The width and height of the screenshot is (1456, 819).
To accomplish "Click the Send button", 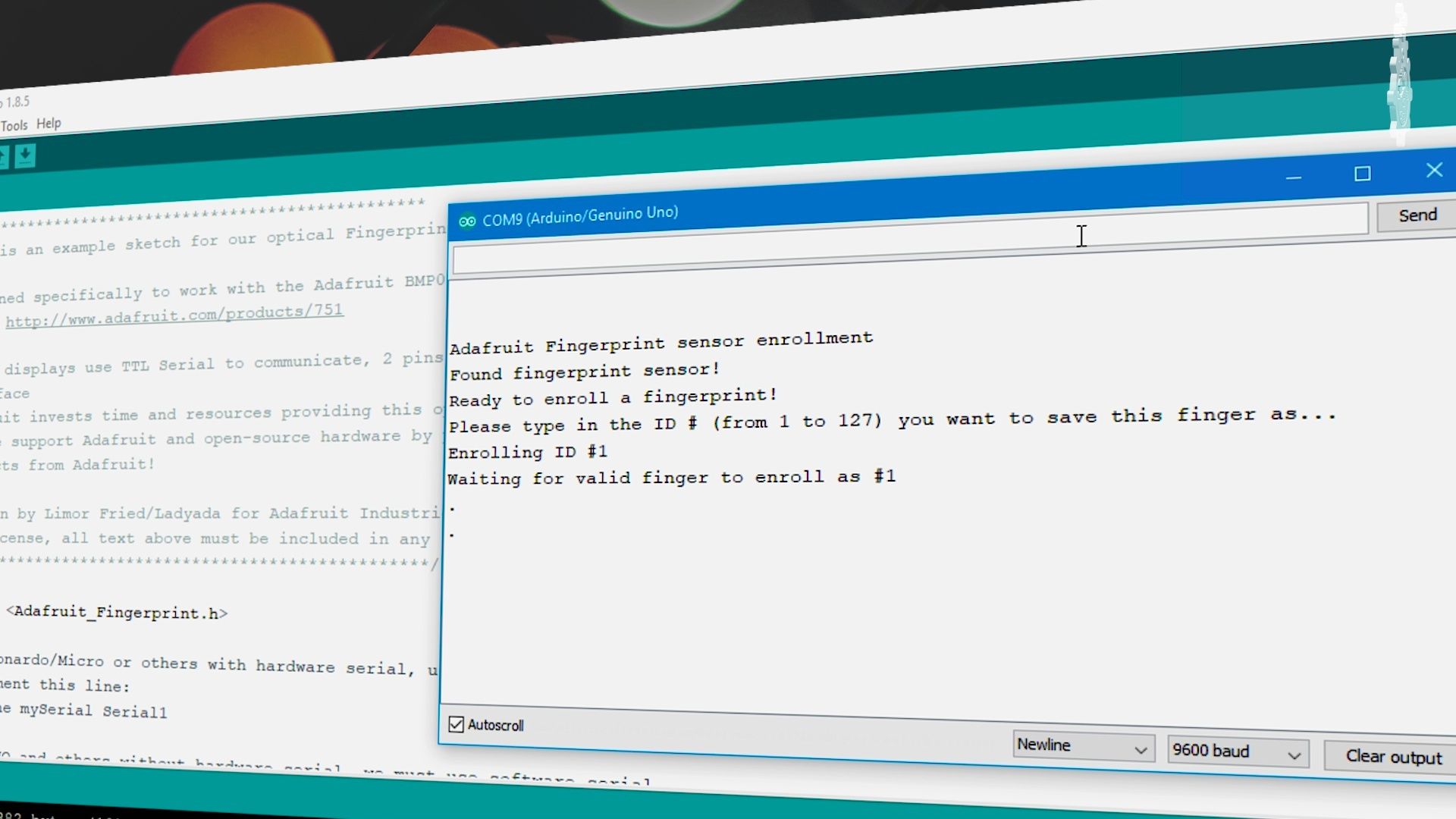I will click(x=1417, y=215).
